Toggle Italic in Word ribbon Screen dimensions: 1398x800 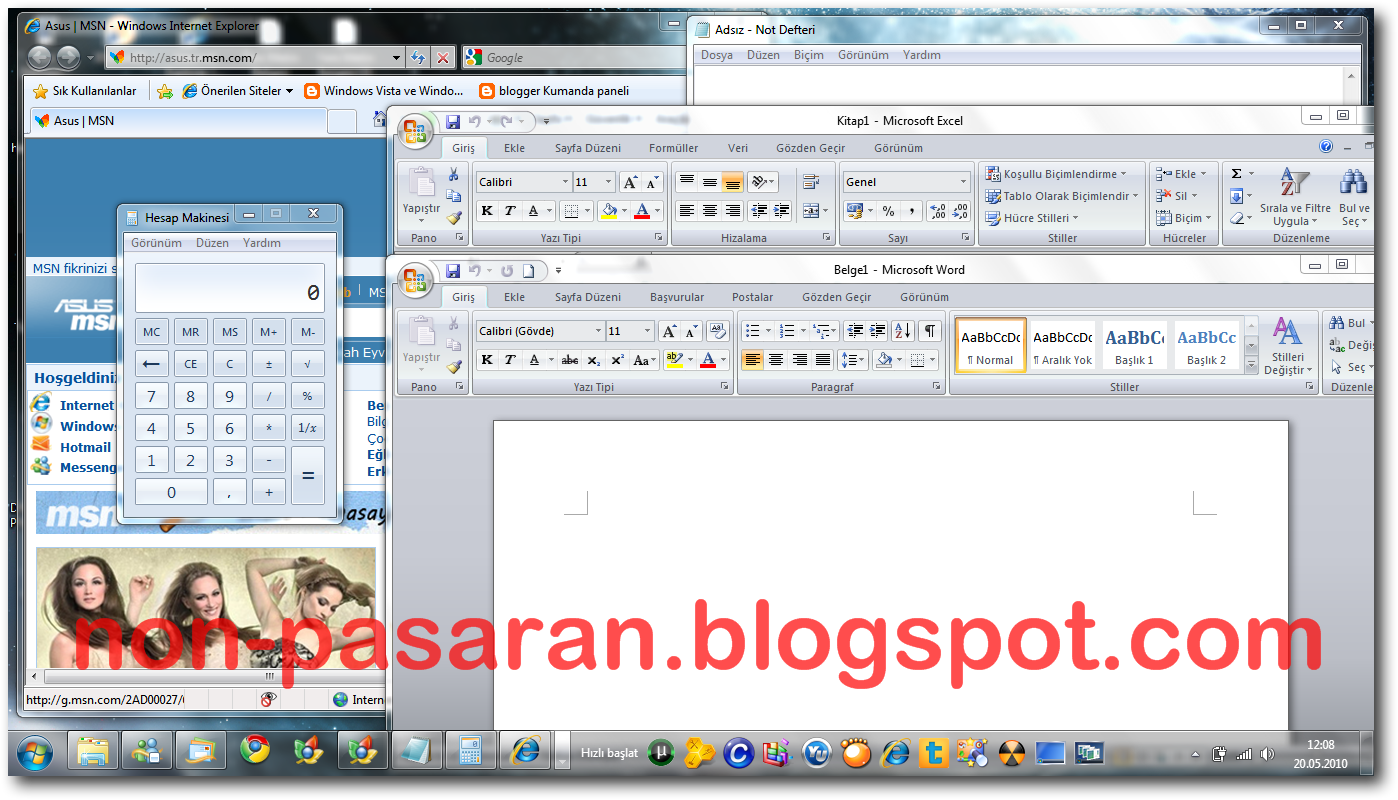510,360
